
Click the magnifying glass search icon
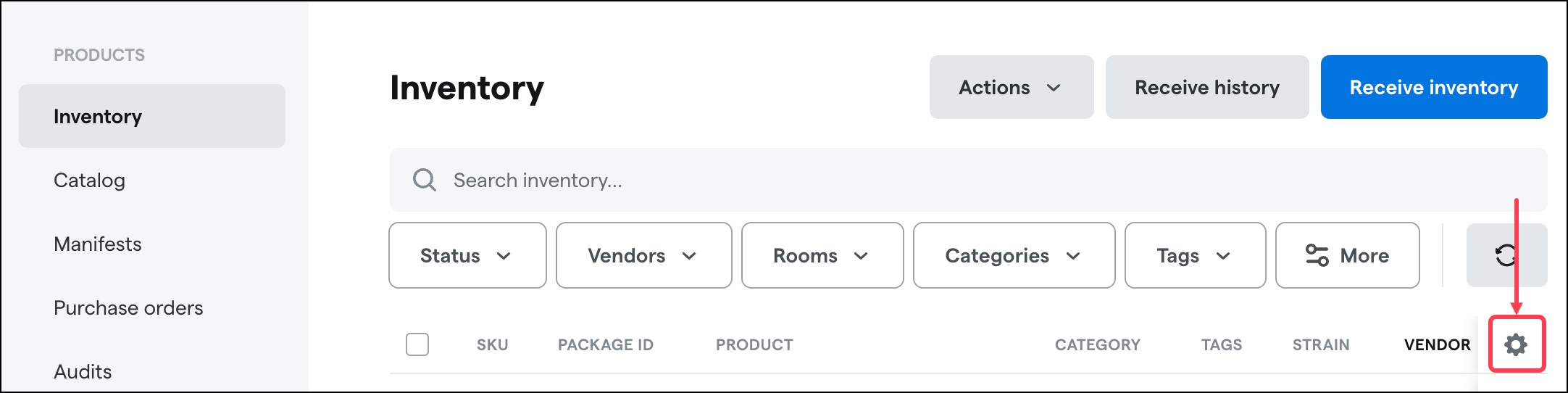pos(424,180)
